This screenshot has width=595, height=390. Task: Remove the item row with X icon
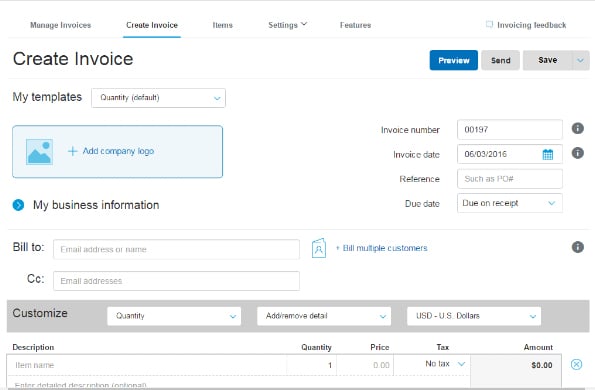point(576,365)
